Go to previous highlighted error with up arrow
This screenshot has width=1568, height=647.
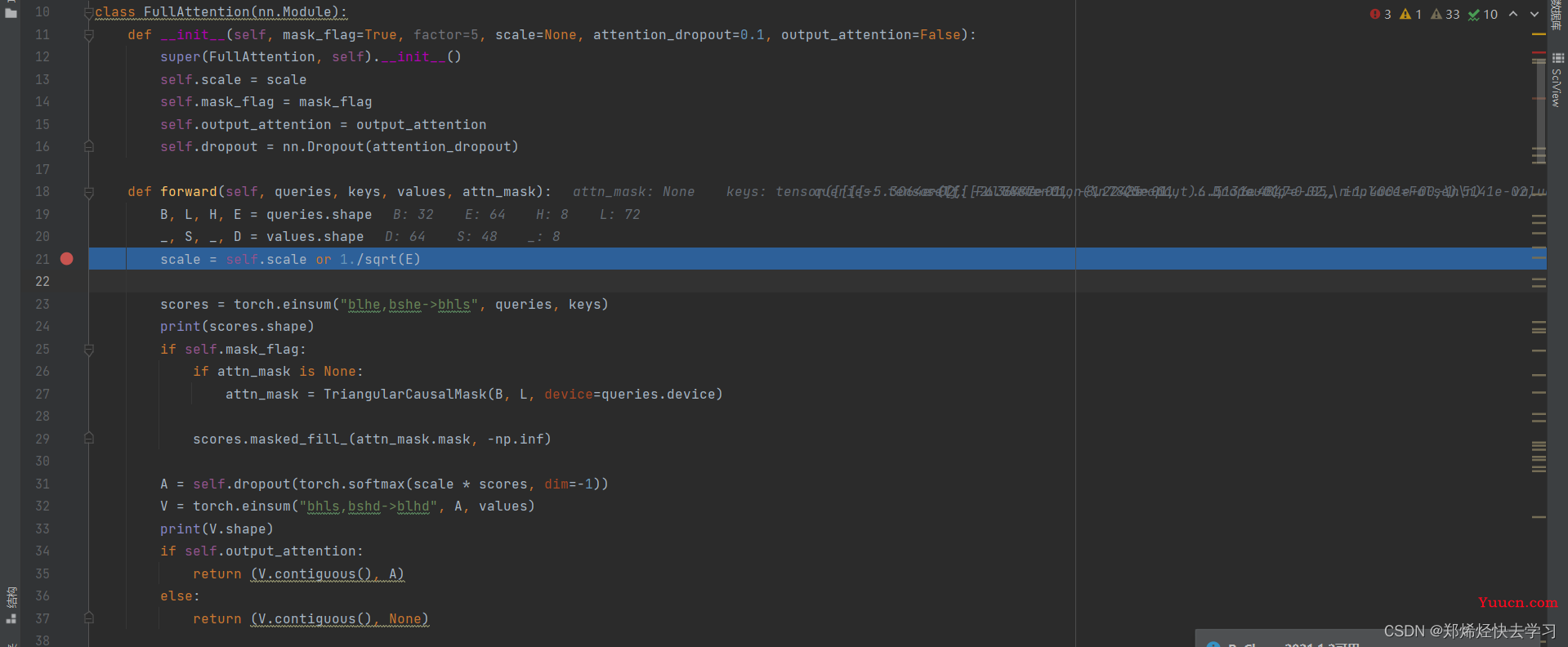(1513, 14)
